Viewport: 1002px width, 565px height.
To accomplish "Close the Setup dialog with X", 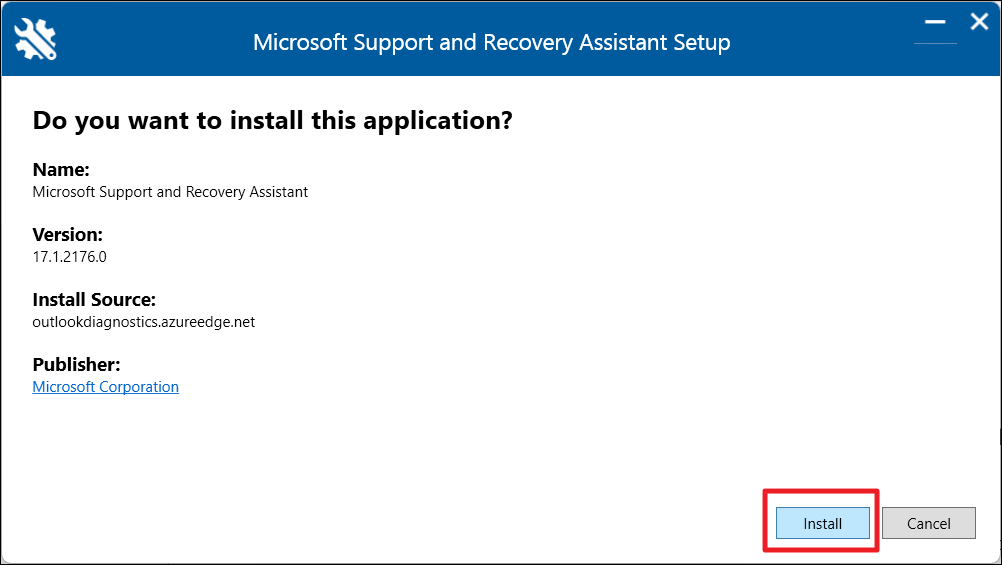I will [979, 21].
